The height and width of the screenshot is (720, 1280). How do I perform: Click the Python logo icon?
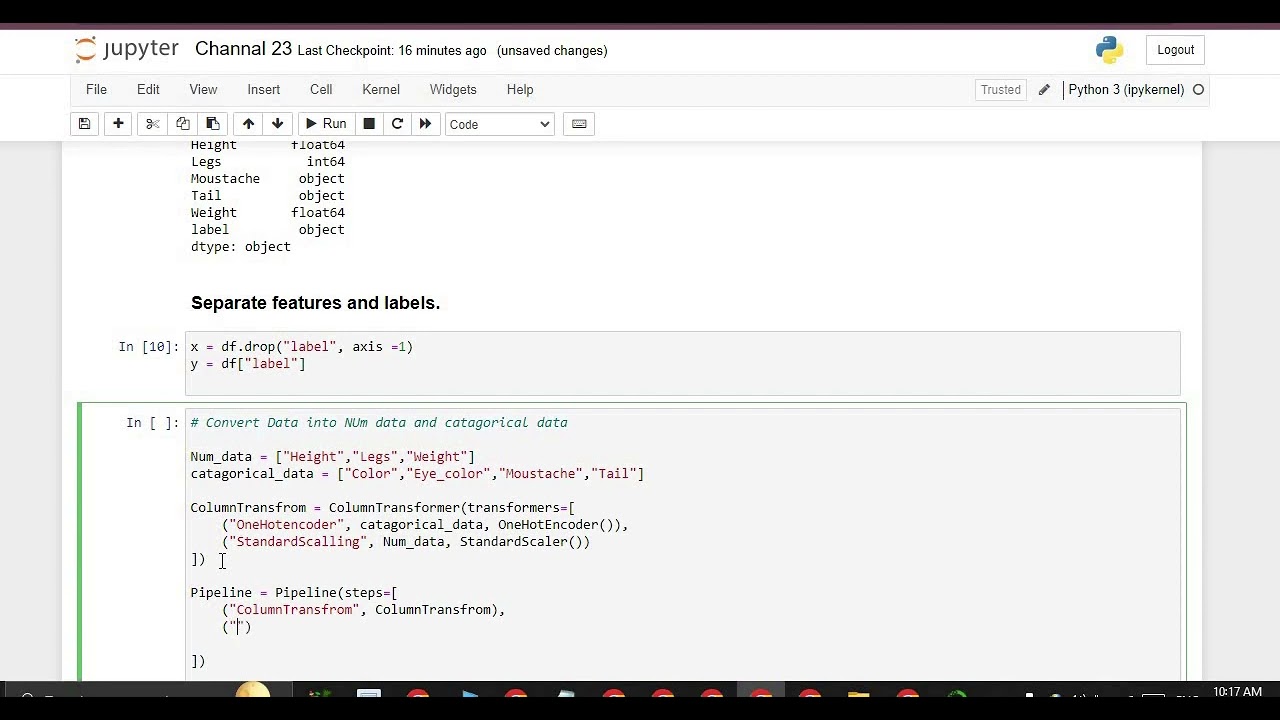pyautogui.click(x=1109, y=50)
